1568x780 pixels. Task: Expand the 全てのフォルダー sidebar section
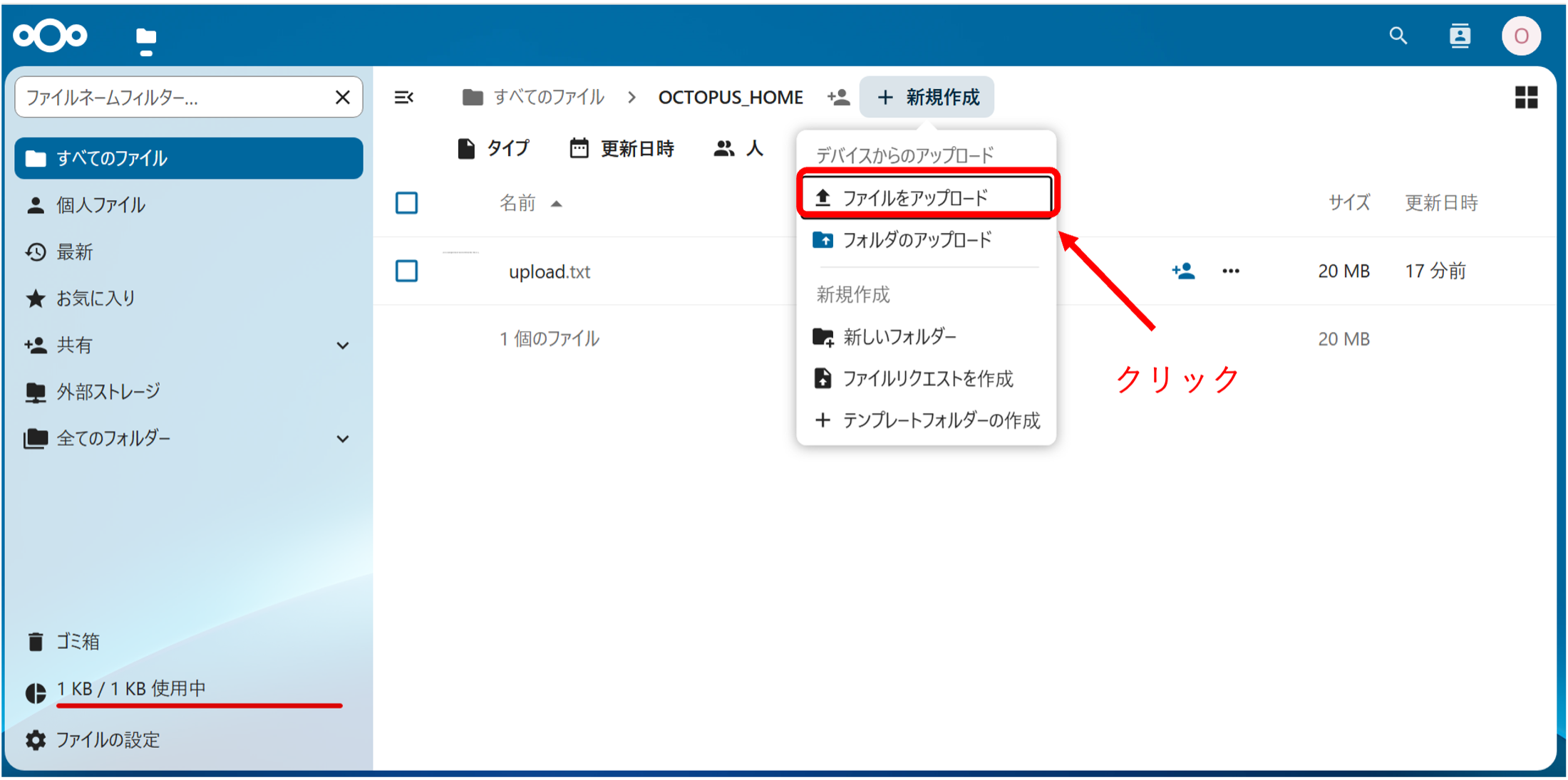(x=343, y=439)
